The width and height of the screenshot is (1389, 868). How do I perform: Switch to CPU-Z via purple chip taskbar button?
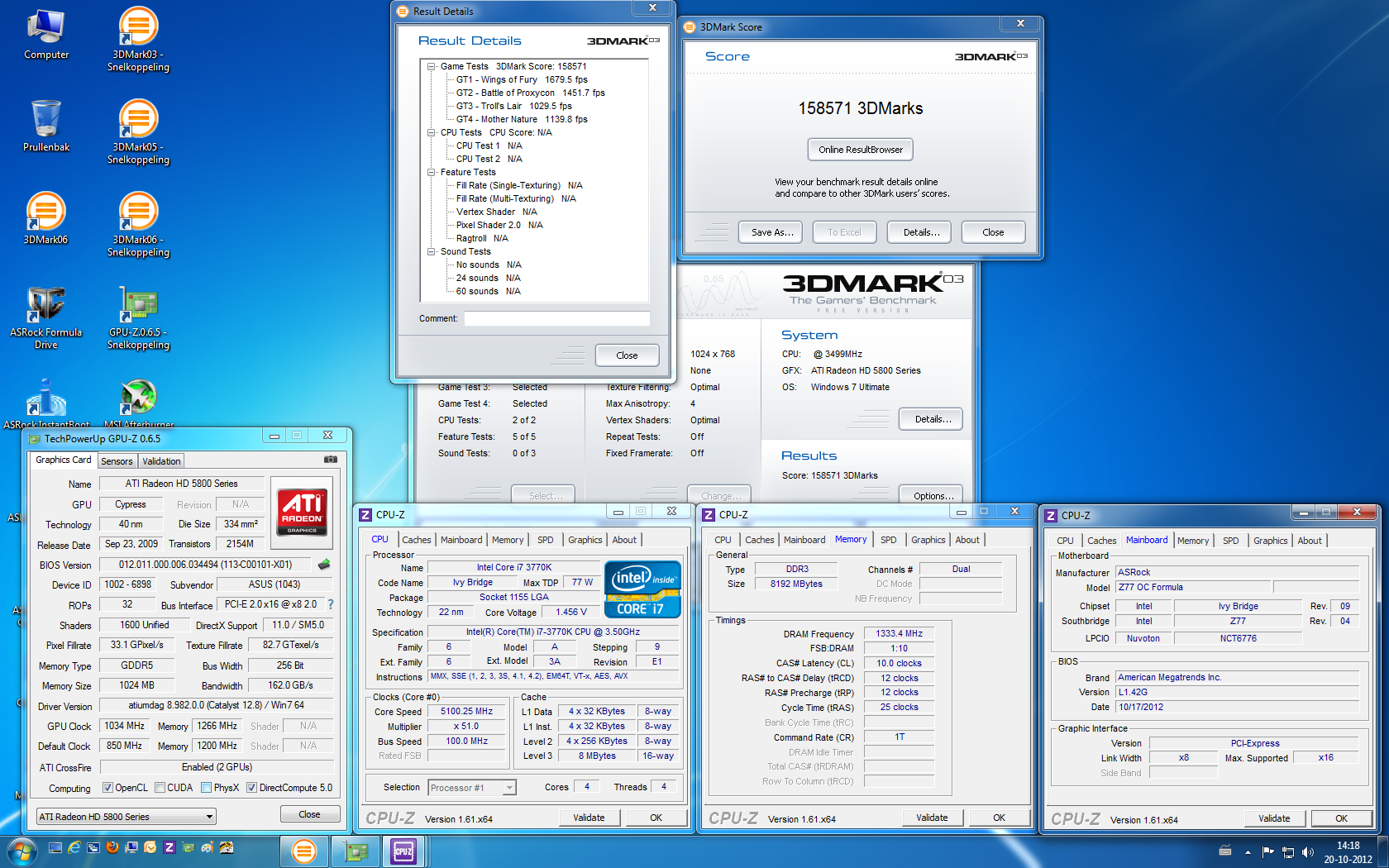coord(403,851)
